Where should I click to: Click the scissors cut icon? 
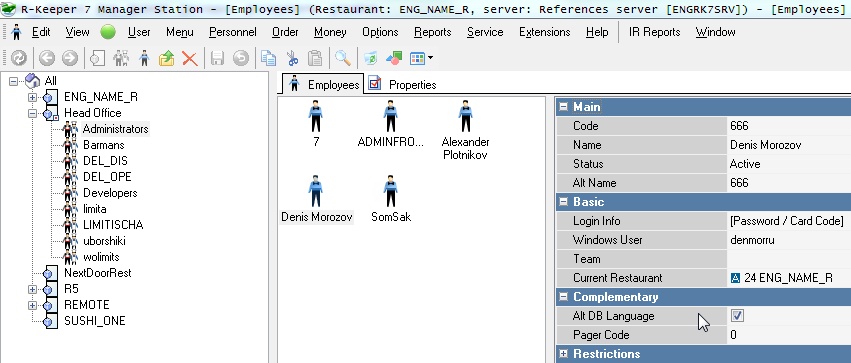point(292,58)
